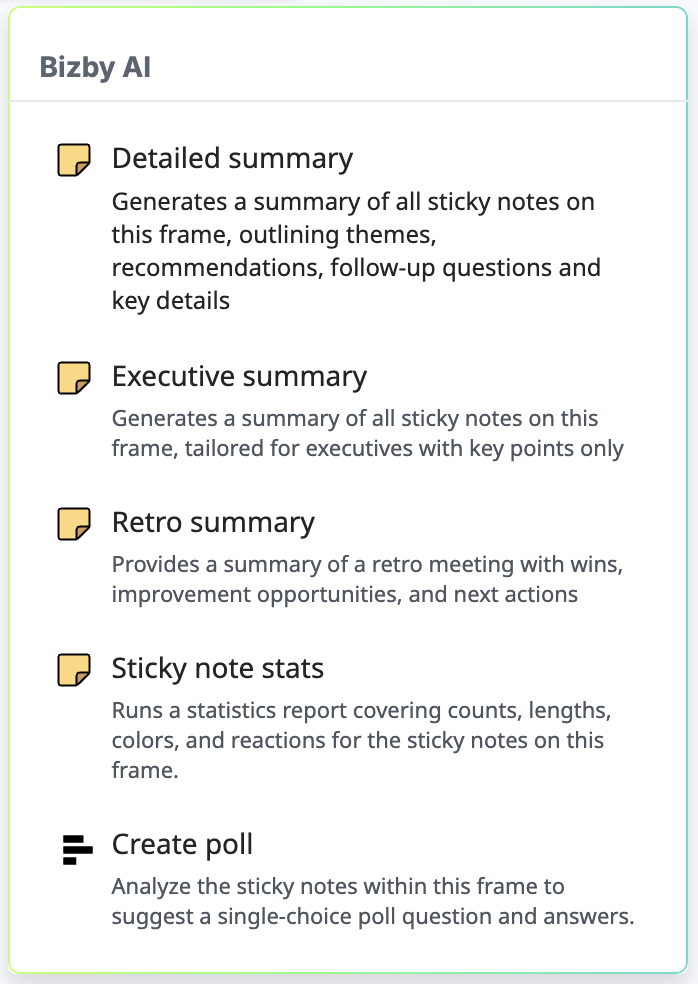
Task: Click the sticky note icon beside Executive summary
Action: pos(74,378)
